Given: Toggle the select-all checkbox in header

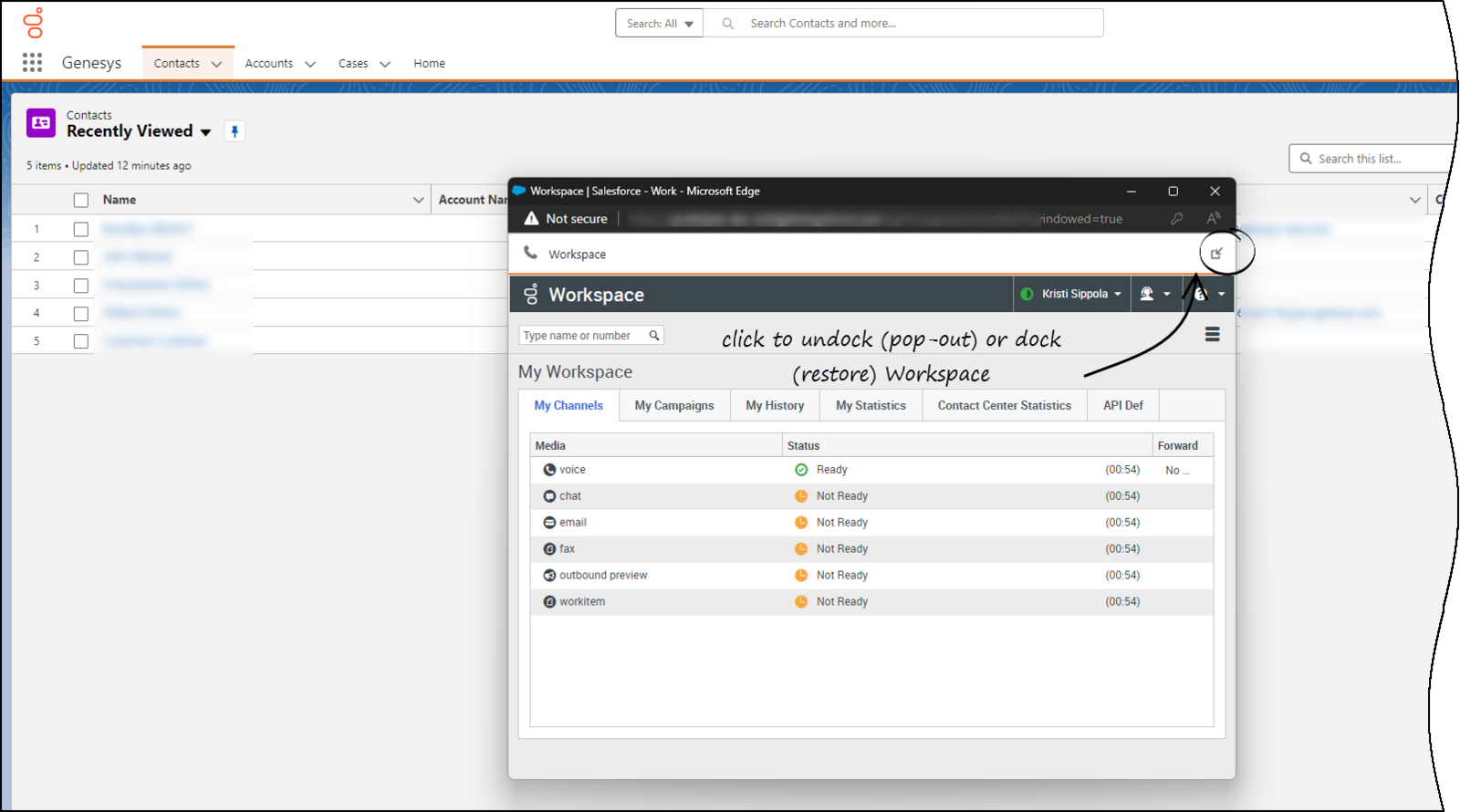Looking at the screenshot, I should coord(81,200).
